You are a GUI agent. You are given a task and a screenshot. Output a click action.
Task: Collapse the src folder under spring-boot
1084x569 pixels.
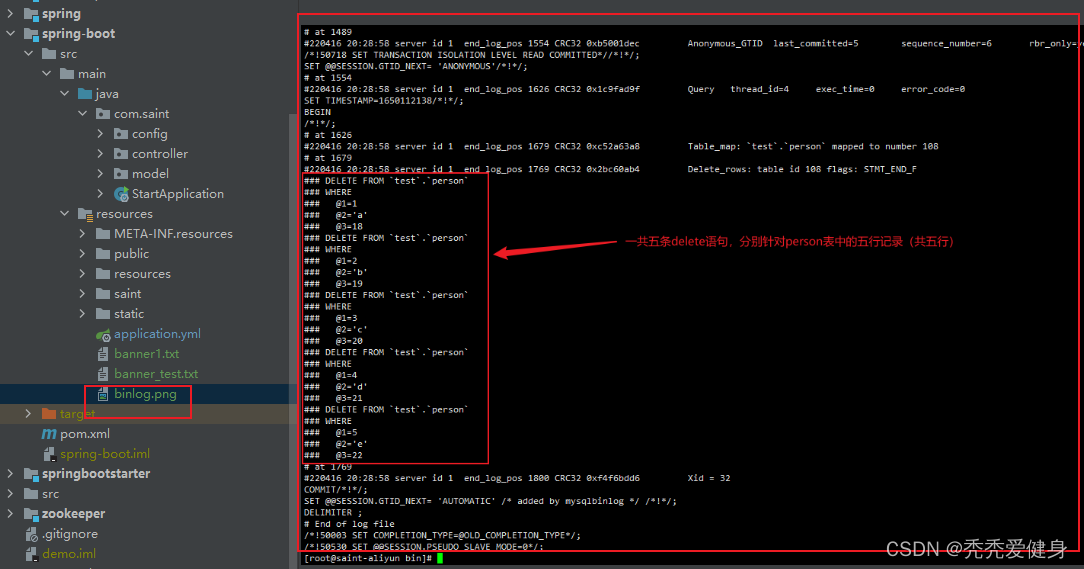pos(28,53)
